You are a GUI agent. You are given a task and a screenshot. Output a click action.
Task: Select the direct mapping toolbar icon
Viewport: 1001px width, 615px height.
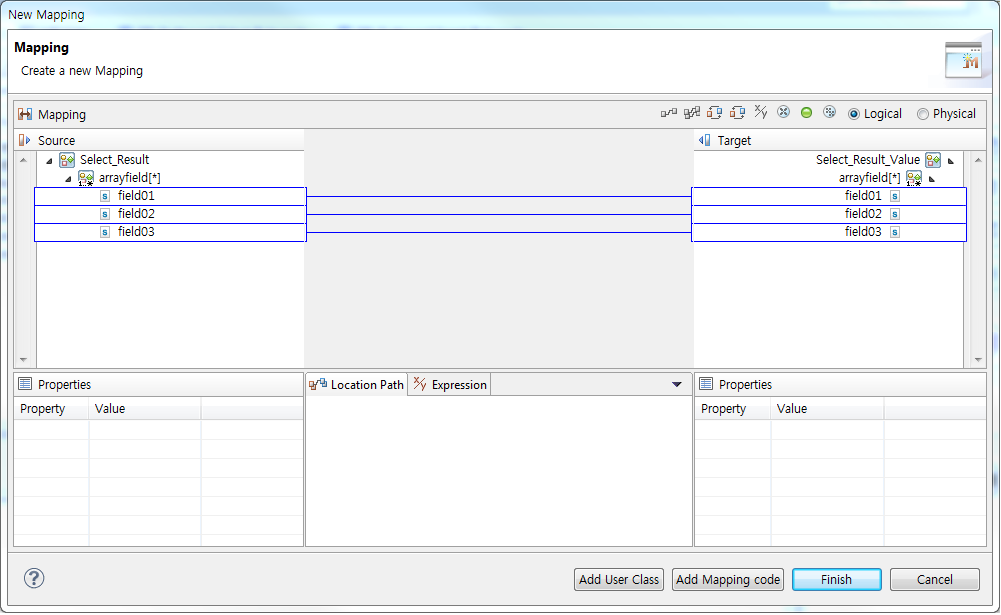pos(667,113)
